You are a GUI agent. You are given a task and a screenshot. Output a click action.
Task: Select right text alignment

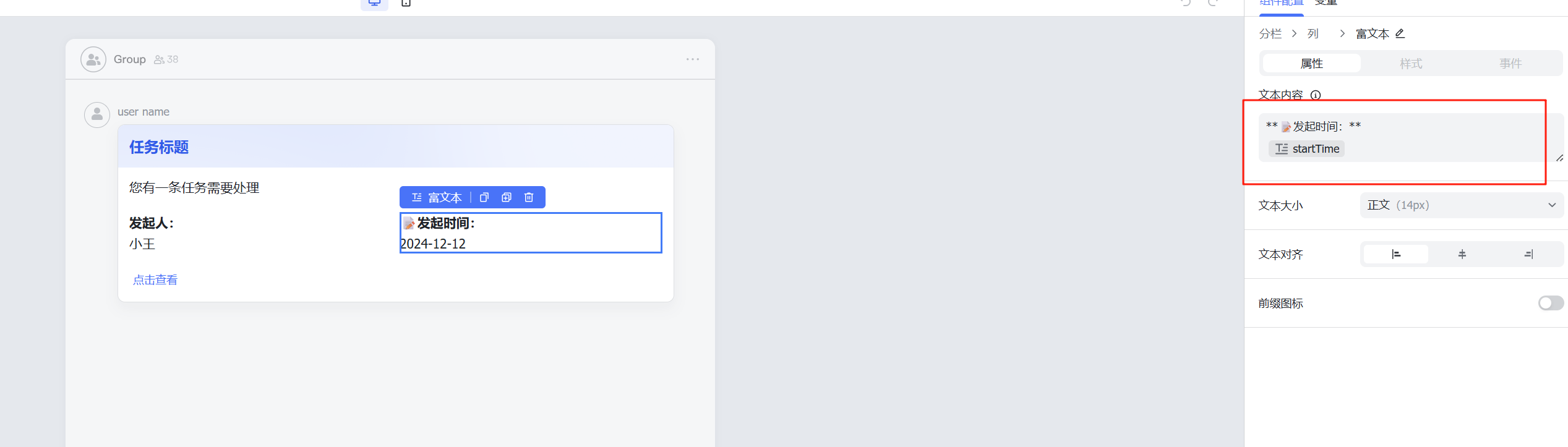coord(1528,254)
